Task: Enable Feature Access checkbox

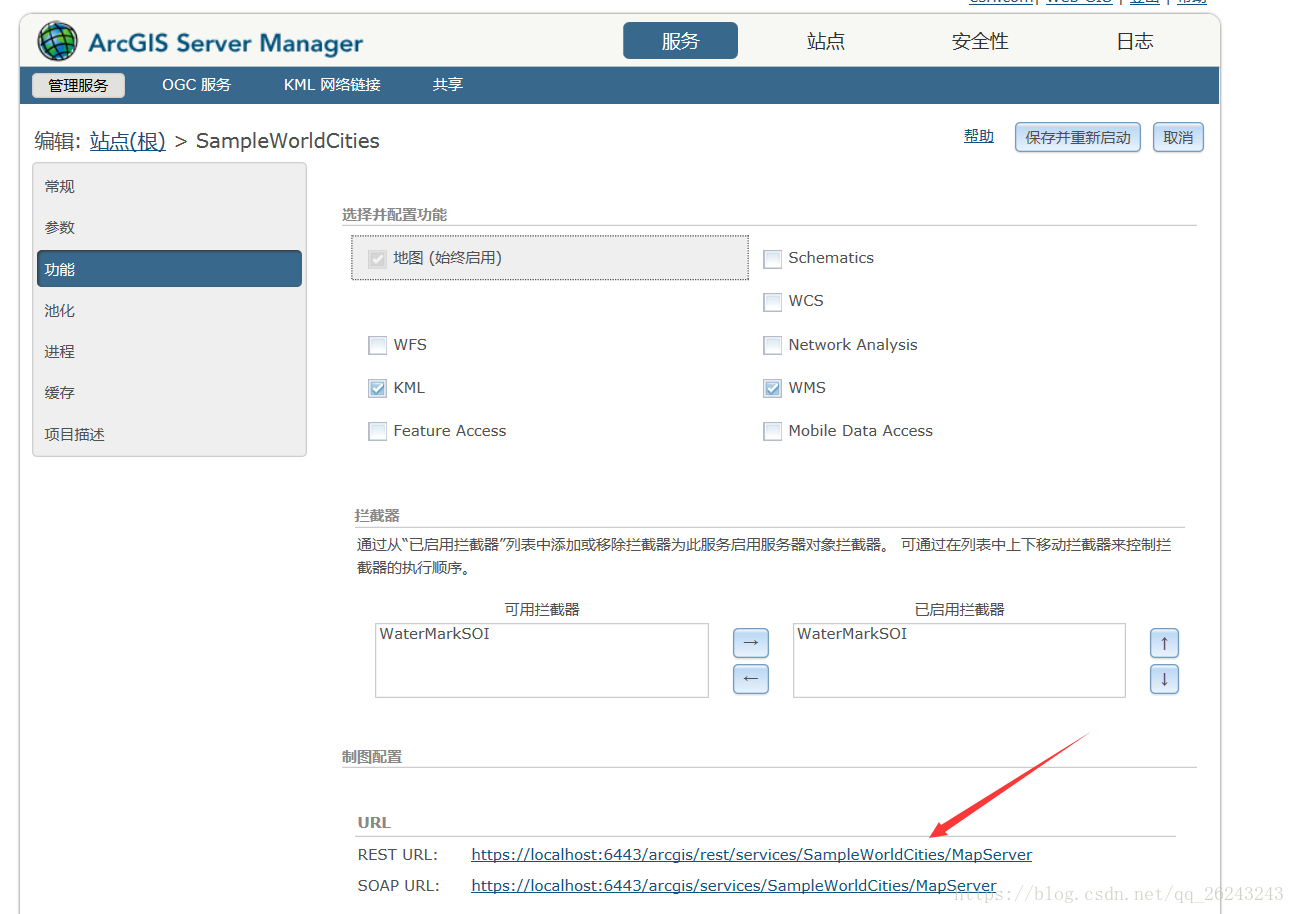Action: point(378,432)
